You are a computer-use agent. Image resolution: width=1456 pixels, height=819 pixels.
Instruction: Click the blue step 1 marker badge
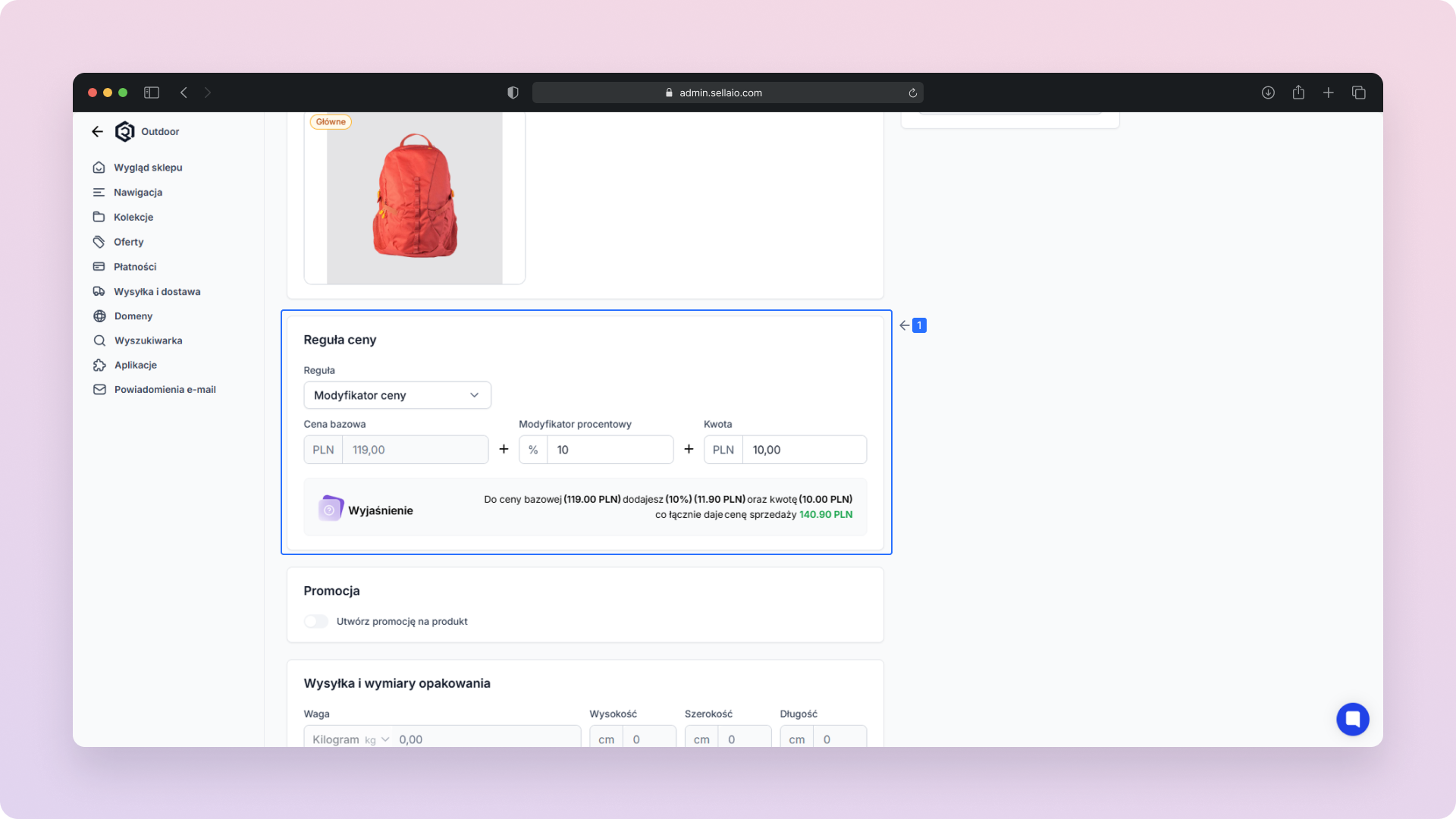pos(919,325)
